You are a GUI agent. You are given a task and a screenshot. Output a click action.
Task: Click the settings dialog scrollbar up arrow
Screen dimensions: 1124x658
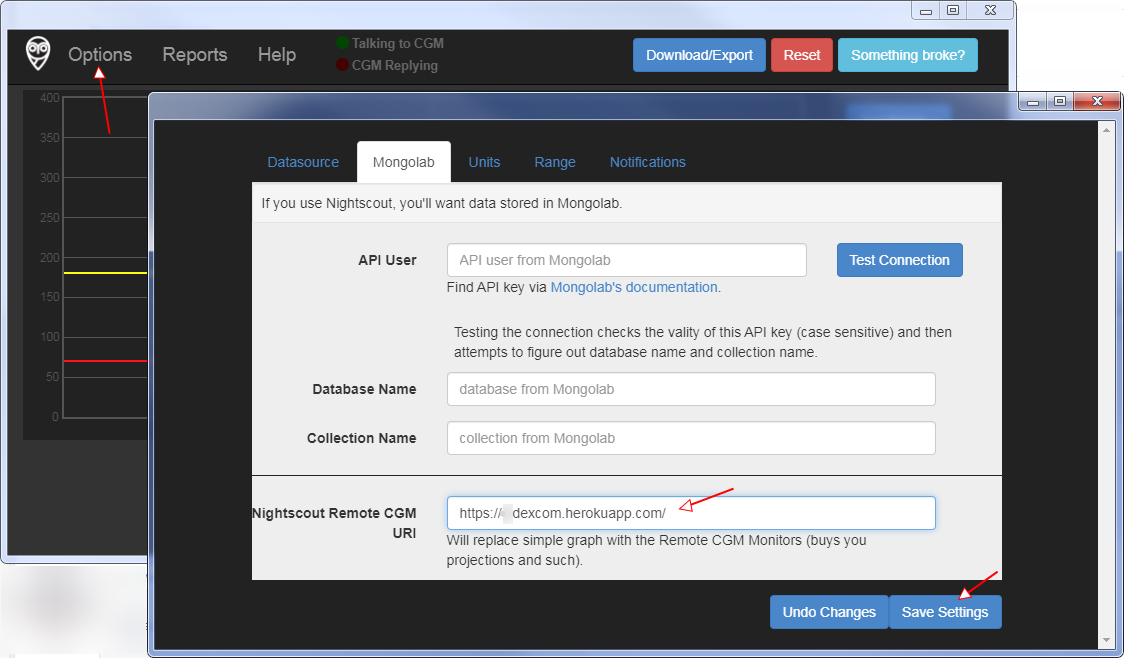click(x=1106, y=130)
